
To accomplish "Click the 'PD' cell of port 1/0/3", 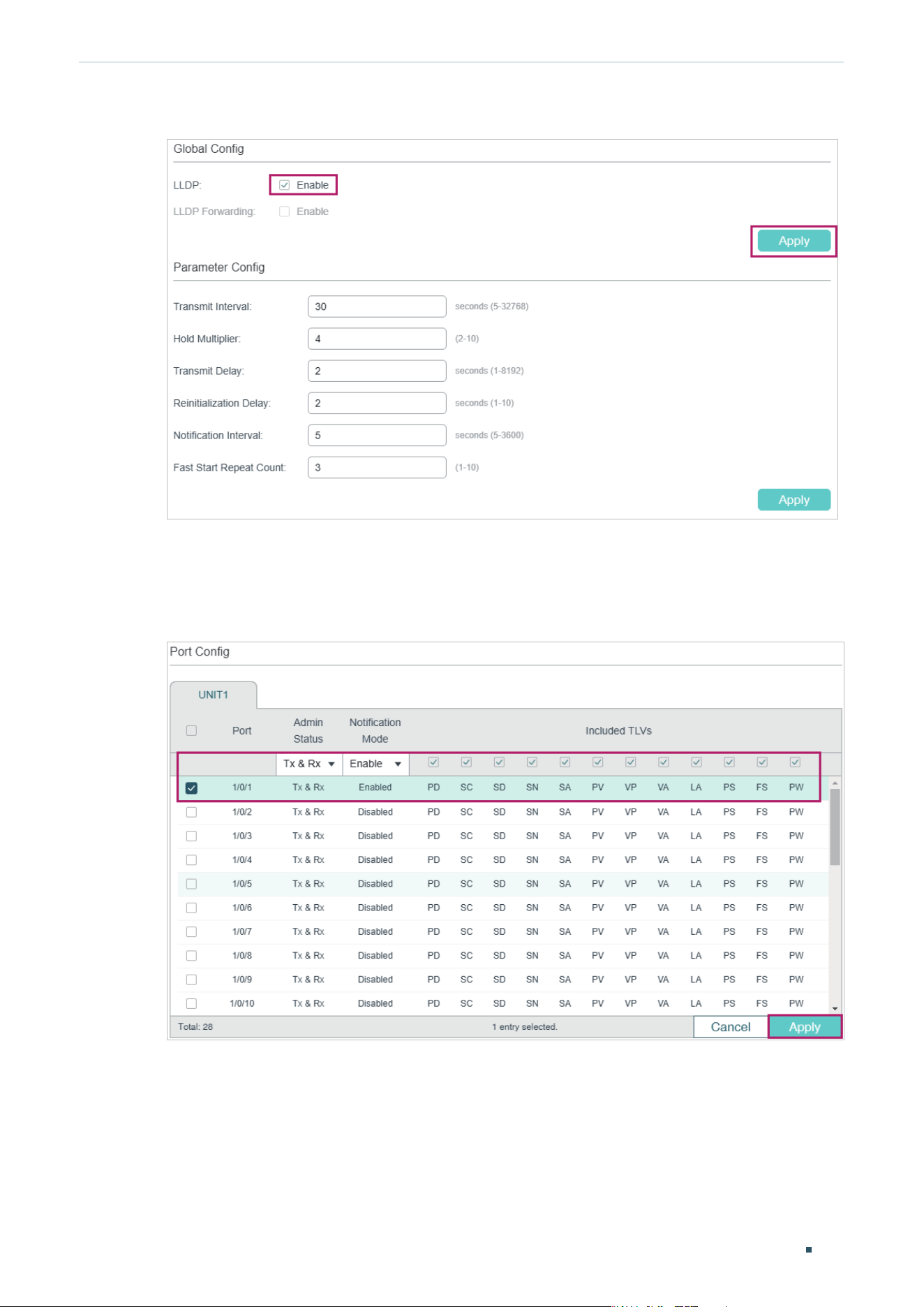I will 433,836.
